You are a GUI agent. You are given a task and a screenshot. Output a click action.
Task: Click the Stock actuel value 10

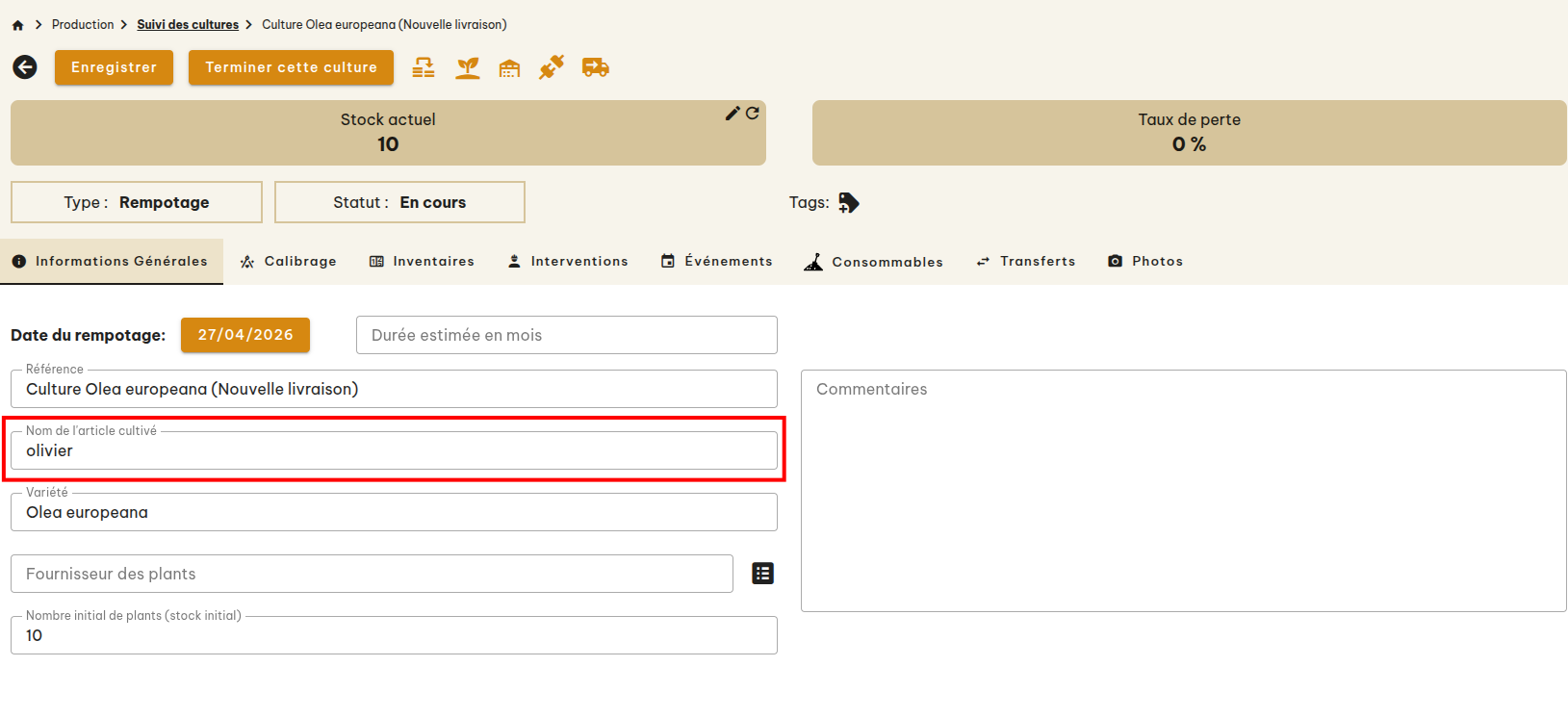[388, 144]
